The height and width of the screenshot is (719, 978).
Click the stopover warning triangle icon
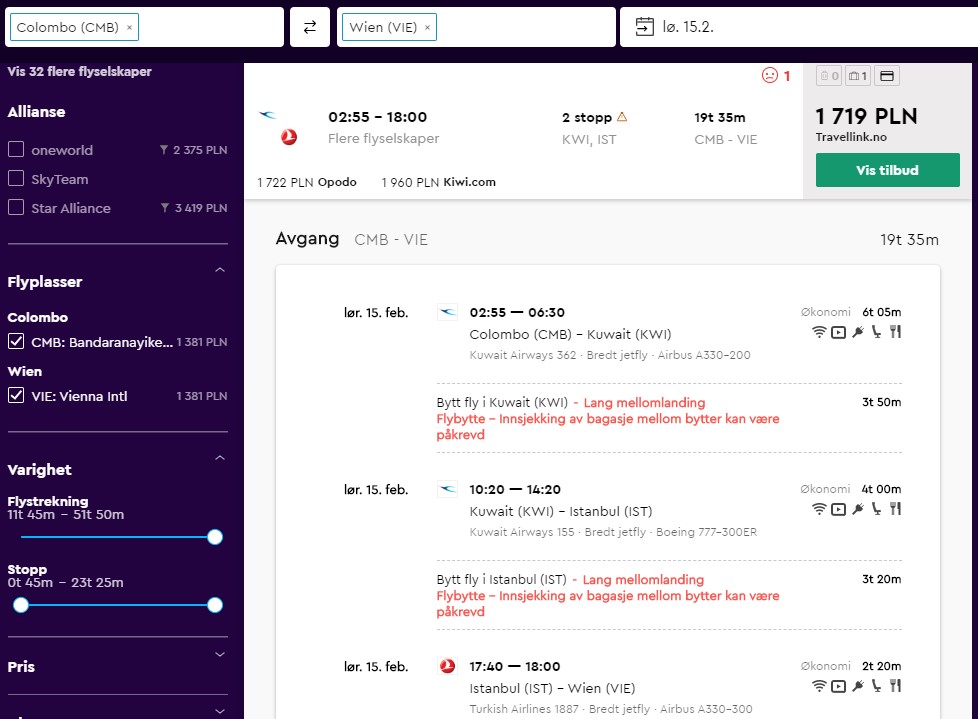[x=622, y=117]
